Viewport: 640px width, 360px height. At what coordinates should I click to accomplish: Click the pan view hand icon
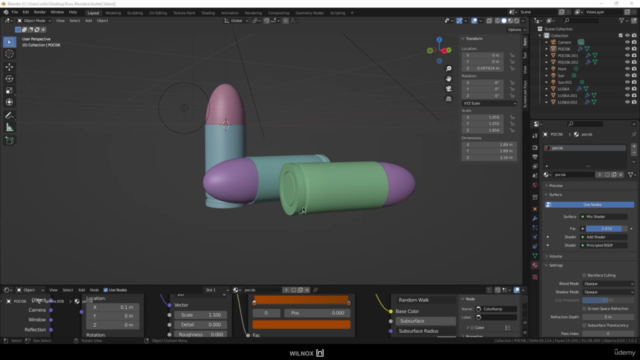449,78
